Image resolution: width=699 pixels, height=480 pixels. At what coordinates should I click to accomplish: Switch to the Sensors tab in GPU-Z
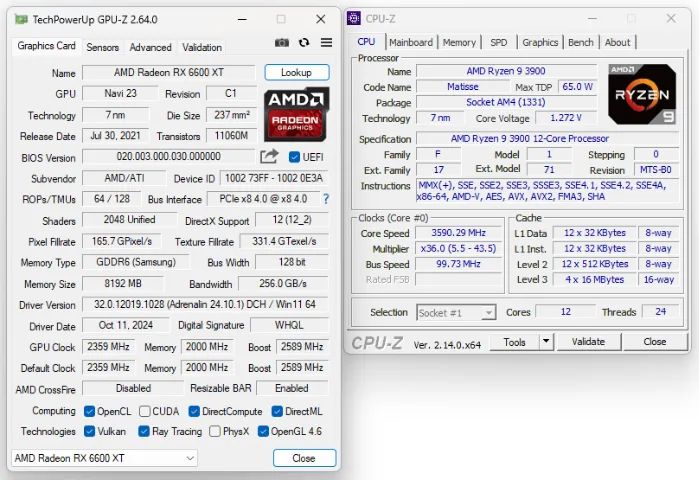click(x=103, y=47)
